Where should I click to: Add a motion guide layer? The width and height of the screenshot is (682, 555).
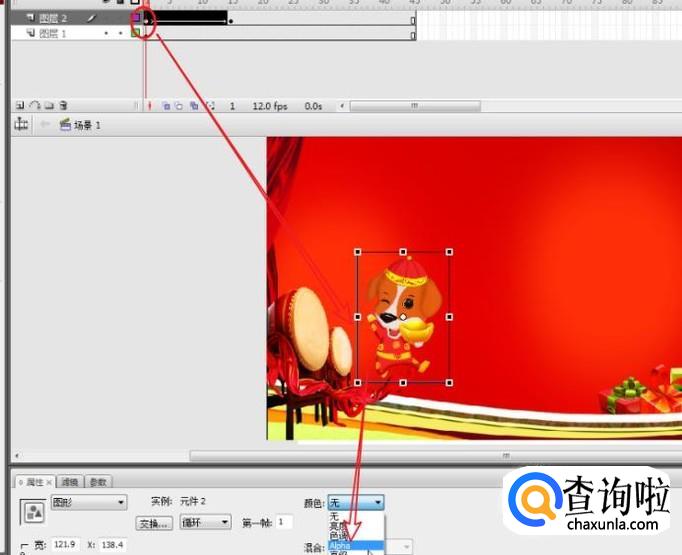point(35,105)
